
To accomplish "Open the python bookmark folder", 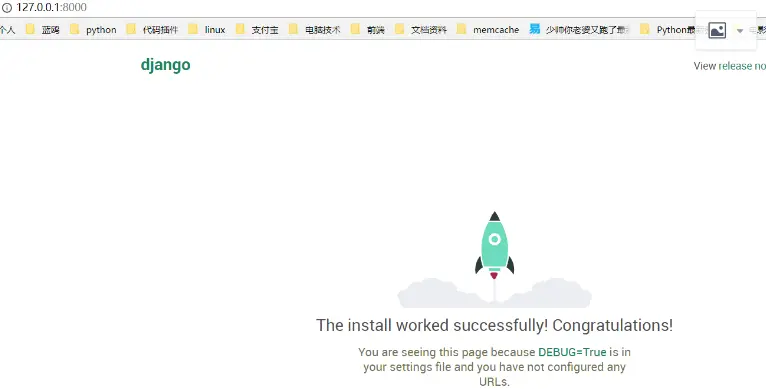I will [x=93, y=30].
